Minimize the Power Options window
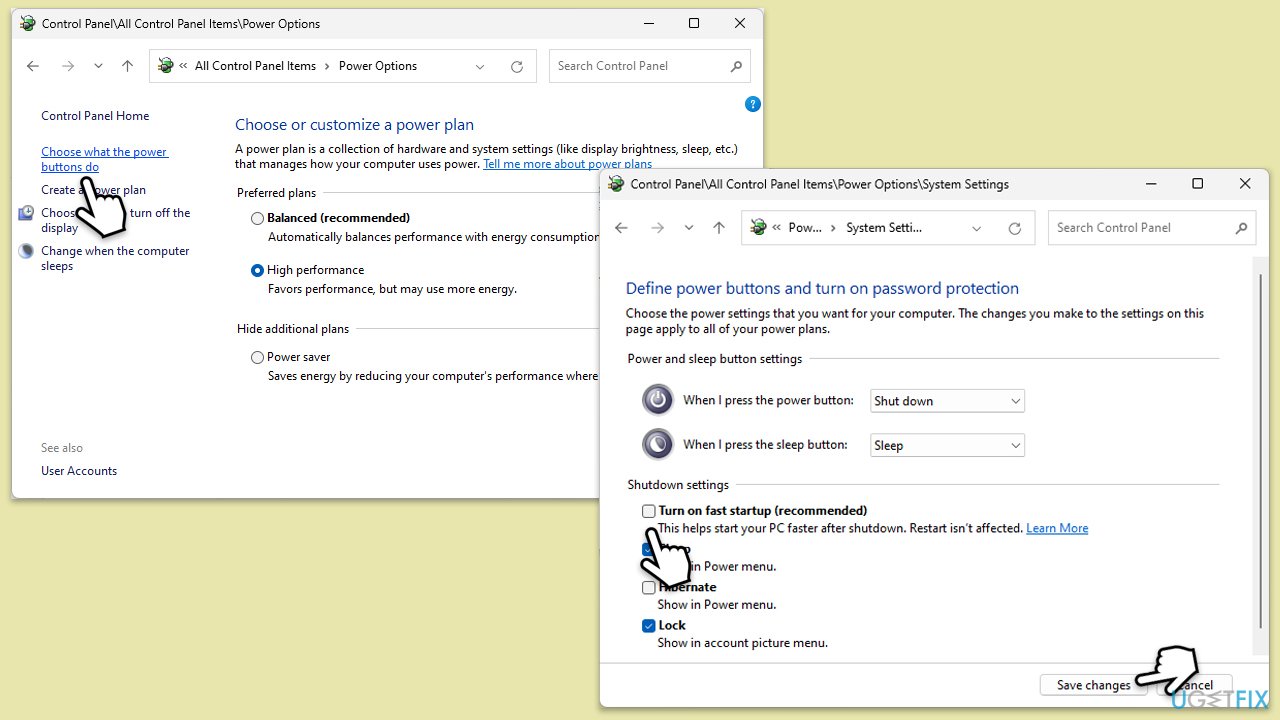The height and width of the screenshot is (720, 1280). 648,23
